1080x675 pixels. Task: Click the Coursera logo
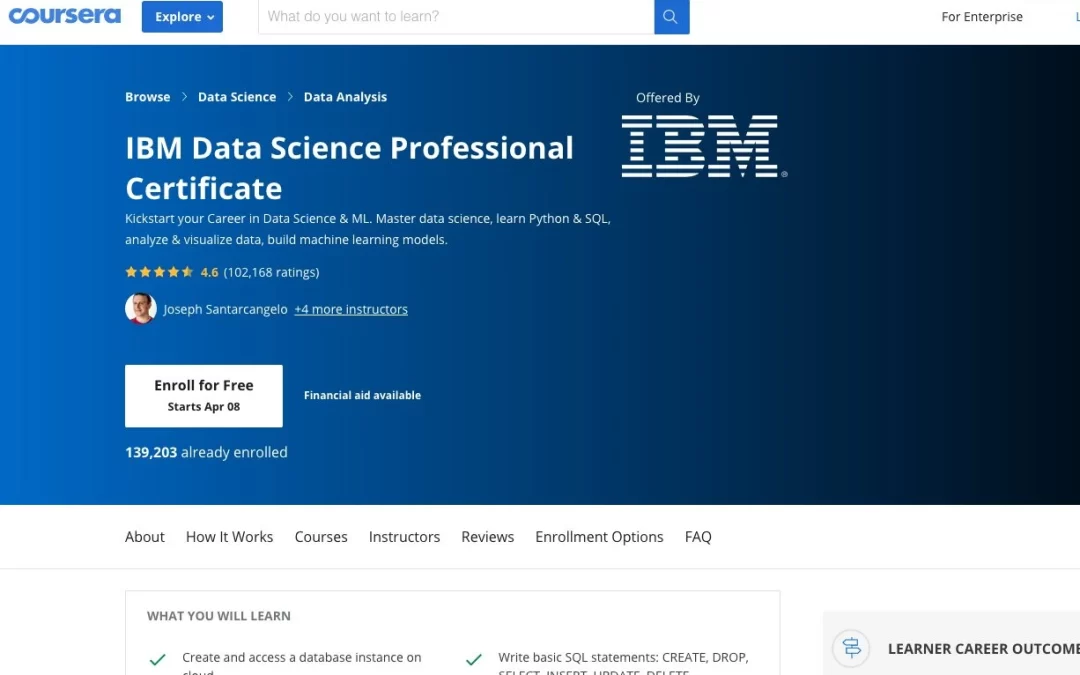pyautogui.click(x=64, y=15)
